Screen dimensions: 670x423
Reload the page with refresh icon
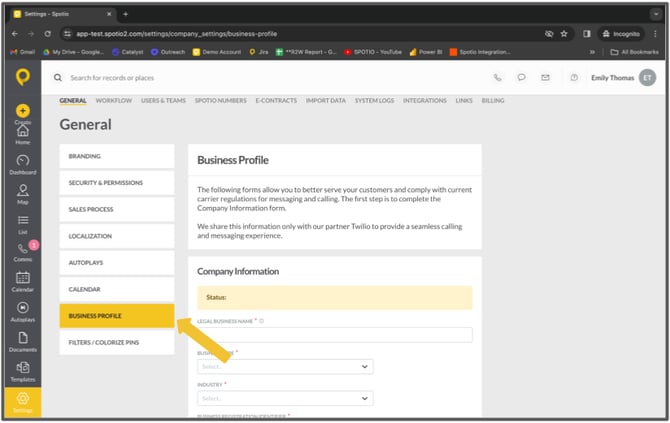(x=47, y=34)
